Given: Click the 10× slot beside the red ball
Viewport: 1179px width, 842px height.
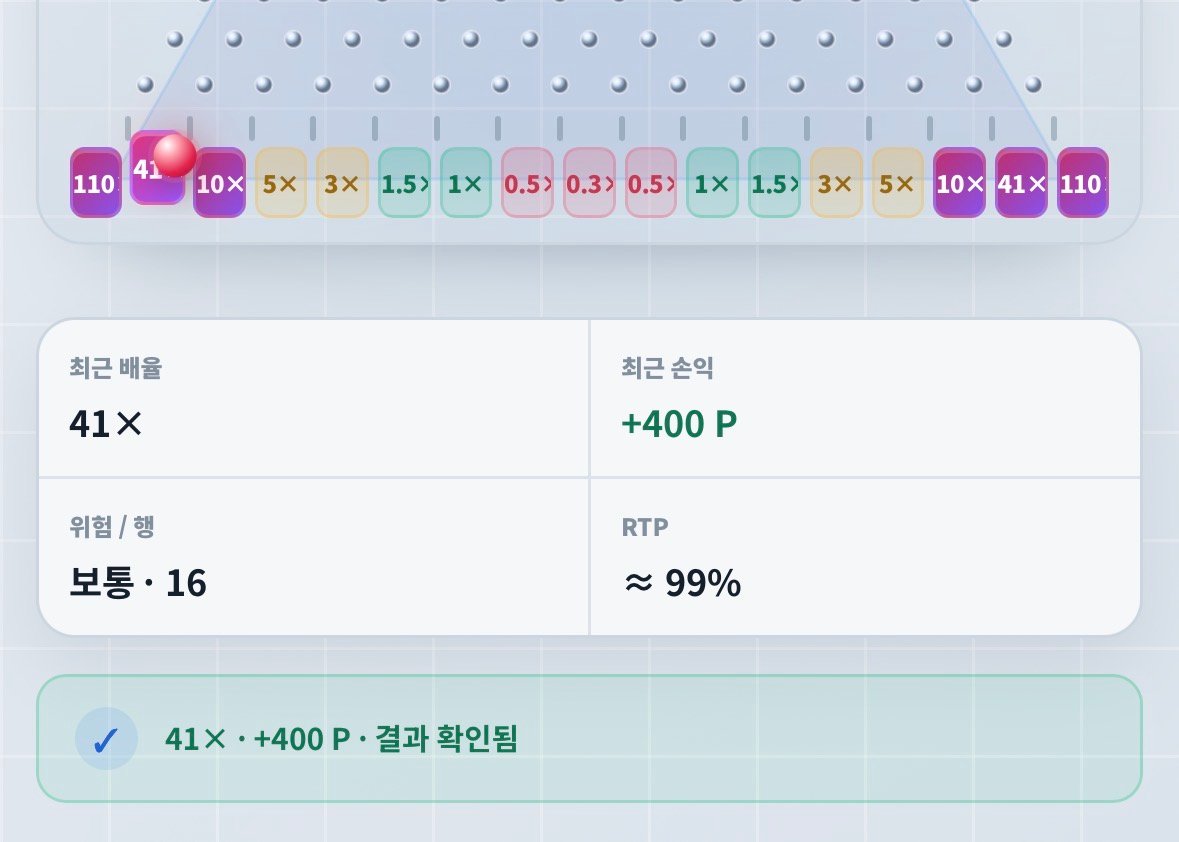Looking at the screenshot, I should pyautogui.click(x=220, y=183).
